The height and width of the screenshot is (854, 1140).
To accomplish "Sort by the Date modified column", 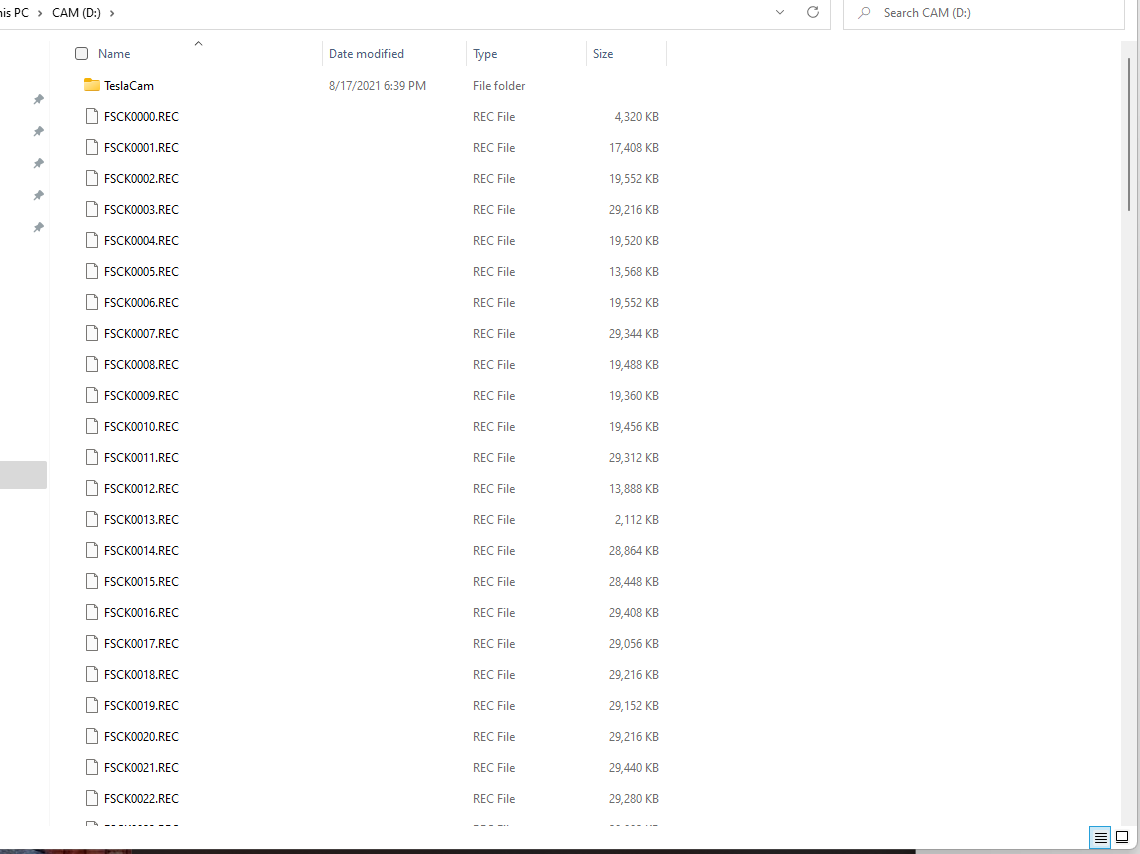I will pos(366,54).
